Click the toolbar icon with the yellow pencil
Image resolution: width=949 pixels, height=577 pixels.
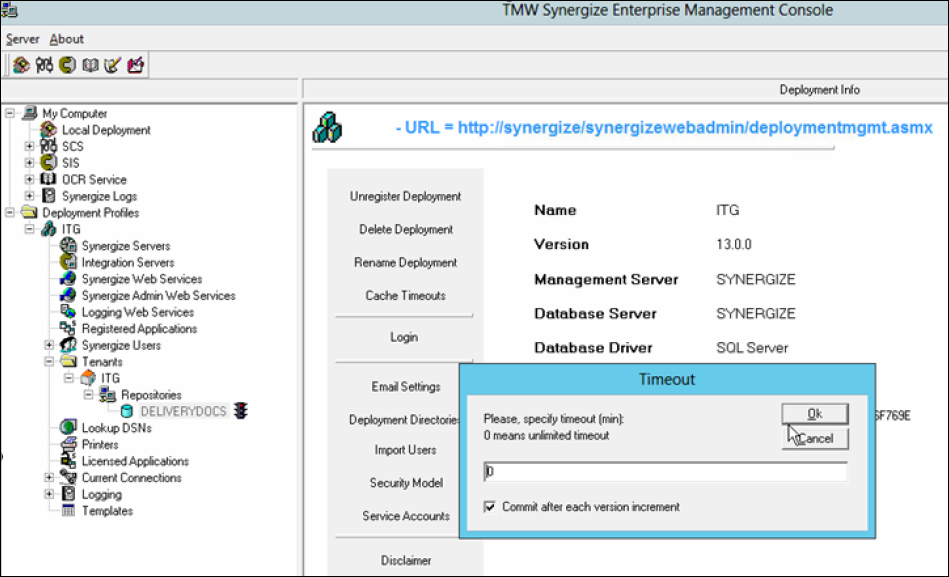pyautogui.click(x=113, y=65)
